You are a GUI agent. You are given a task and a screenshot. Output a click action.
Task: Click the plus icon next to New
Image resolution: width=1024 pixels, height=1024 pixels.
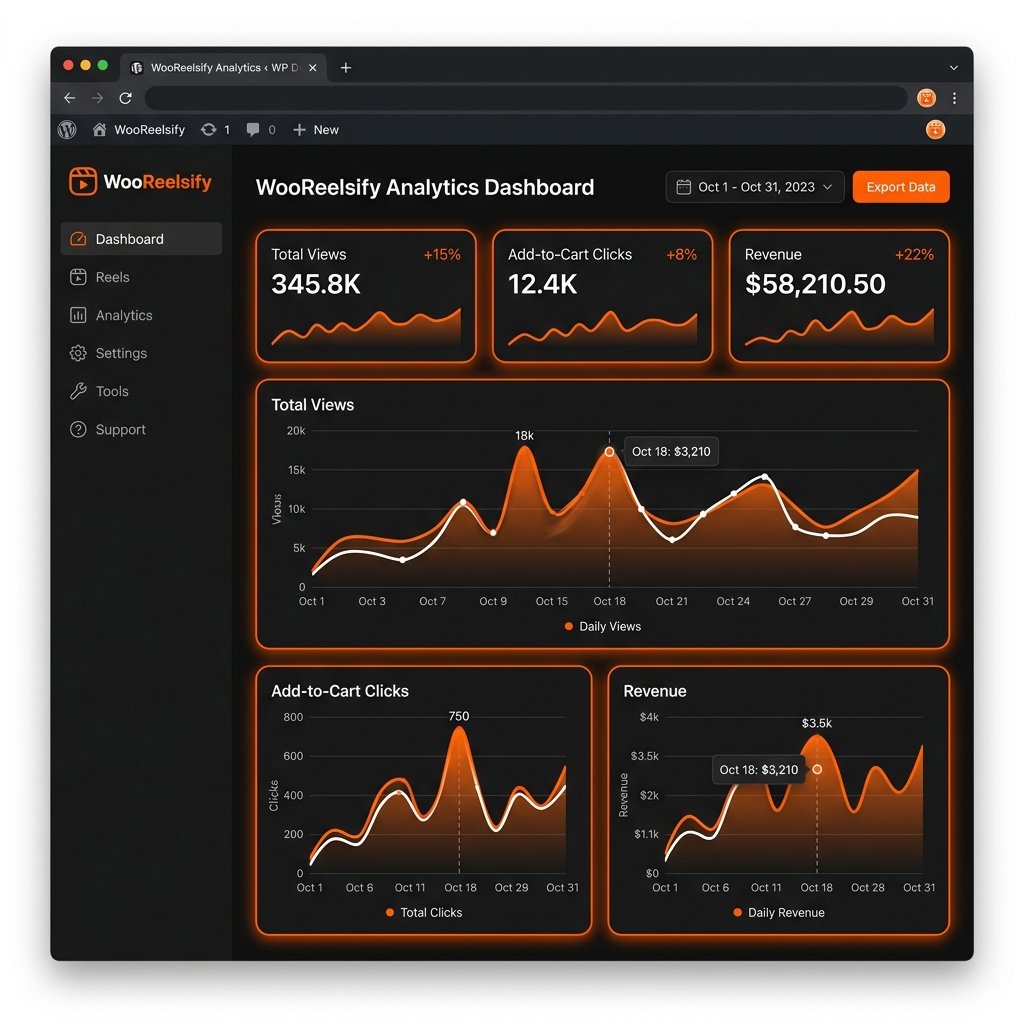point(299,130)
